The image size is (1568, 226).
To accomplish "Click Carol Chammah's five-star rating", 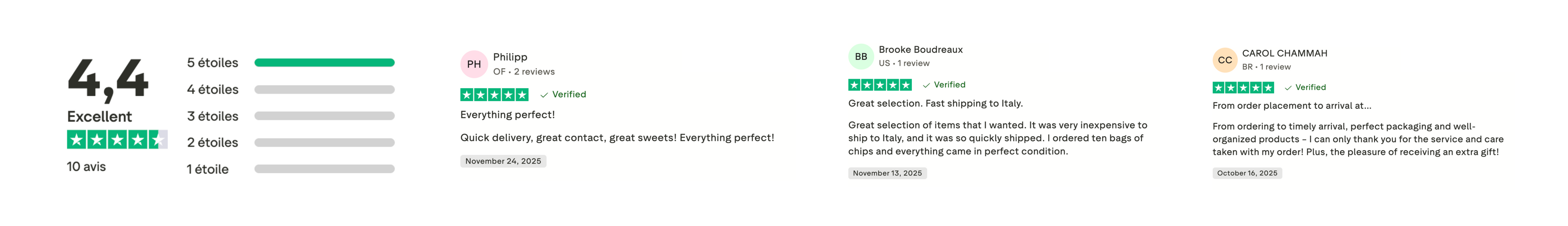I will tap(1242, 87).
